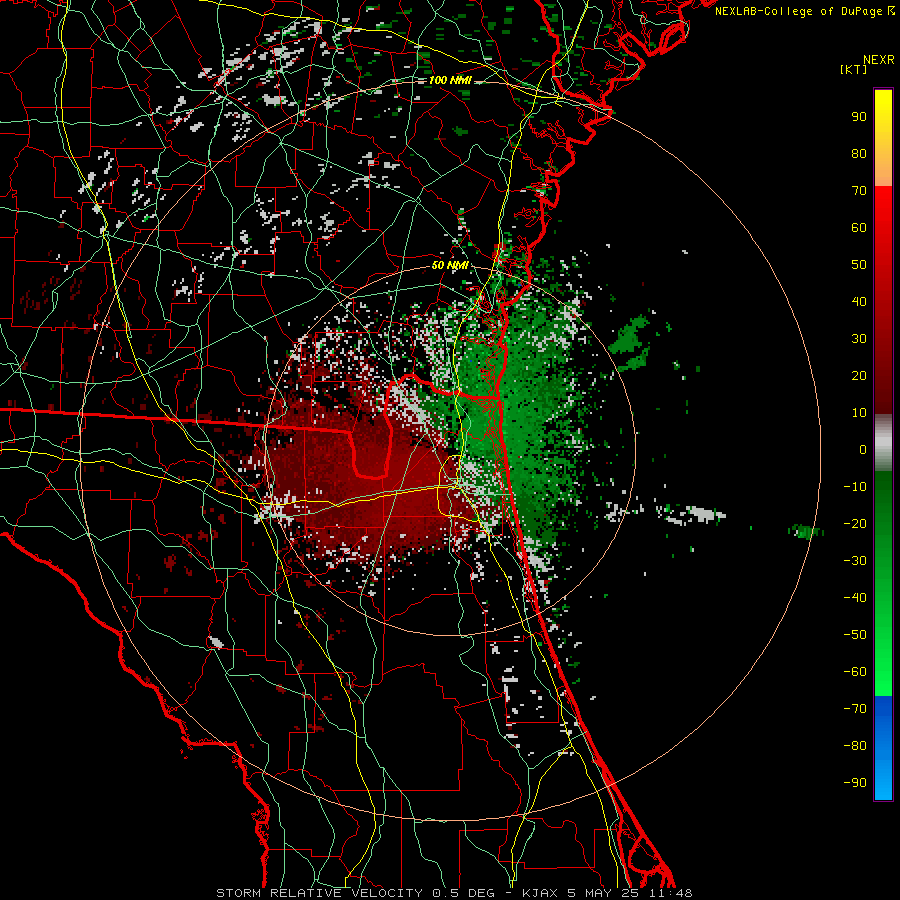Viewport: 900px width, 900px height.
Task: Click the -50 value on the velocity scale
Action: [x=855, y=635]
